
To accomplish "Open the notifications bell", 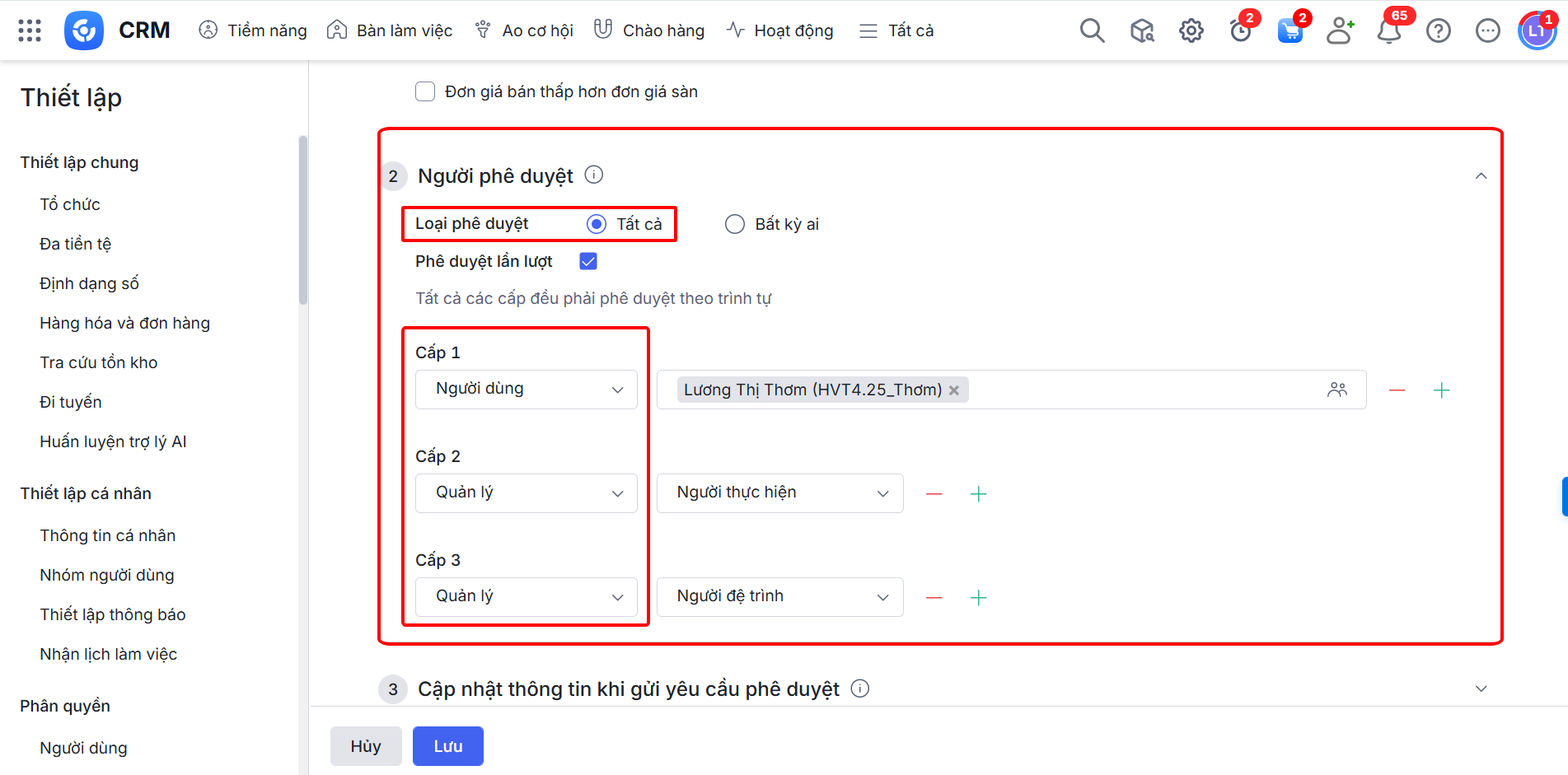I will click(x=1389, y=31).
